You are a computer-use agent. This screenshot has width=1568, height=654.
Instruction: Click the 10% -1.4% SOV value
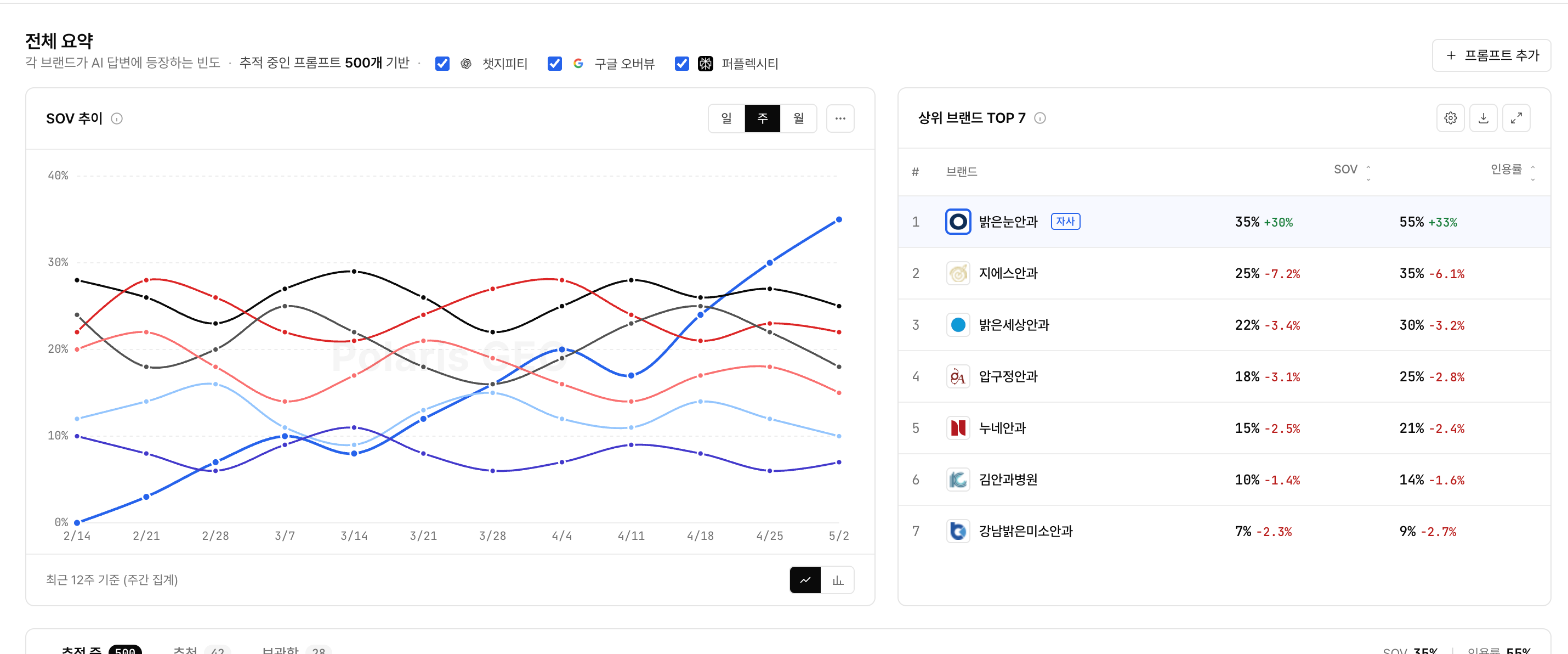pyautogui.click(x=1268, y=481)
